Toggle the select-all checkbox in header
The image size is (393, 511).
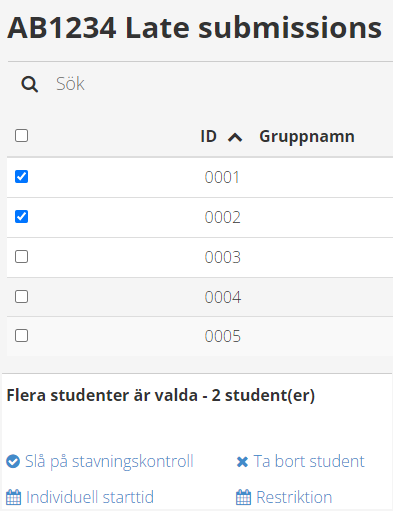point(21,136)
